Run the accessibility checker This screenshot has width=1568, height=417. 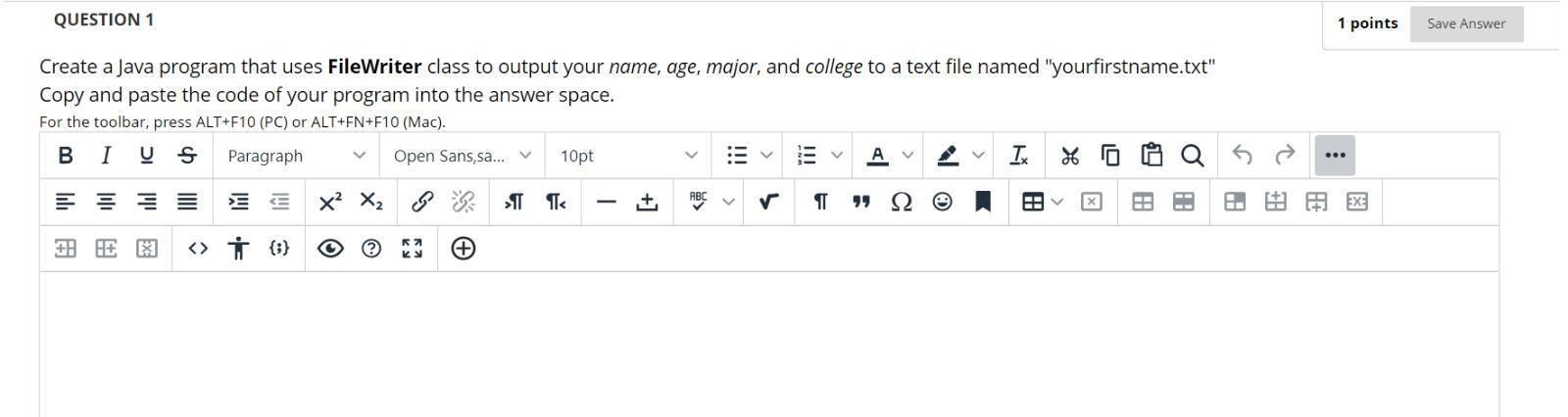point(238,249)
